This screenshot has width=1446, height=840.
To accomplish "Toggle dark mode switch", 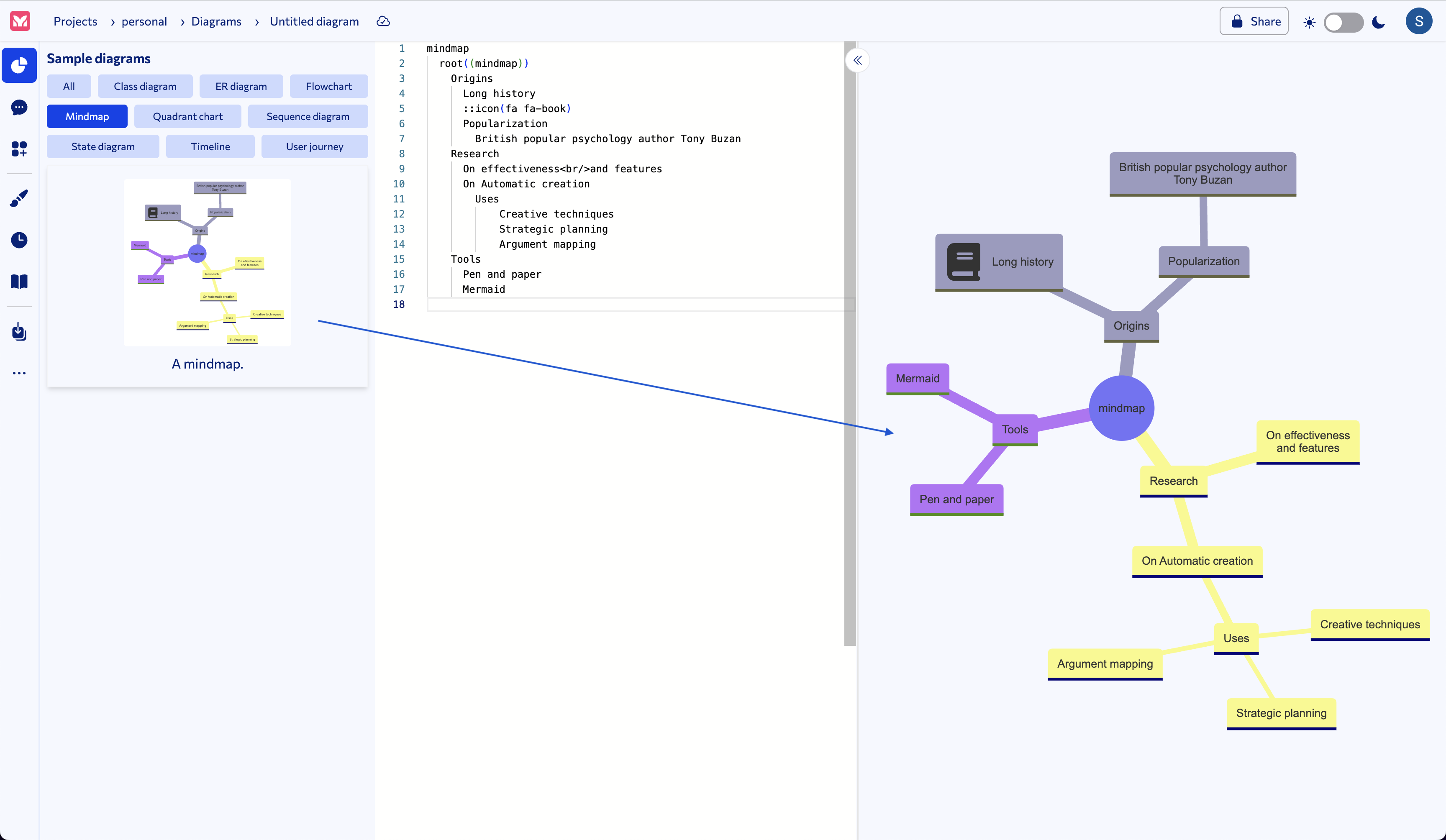I will point(1344,22).
